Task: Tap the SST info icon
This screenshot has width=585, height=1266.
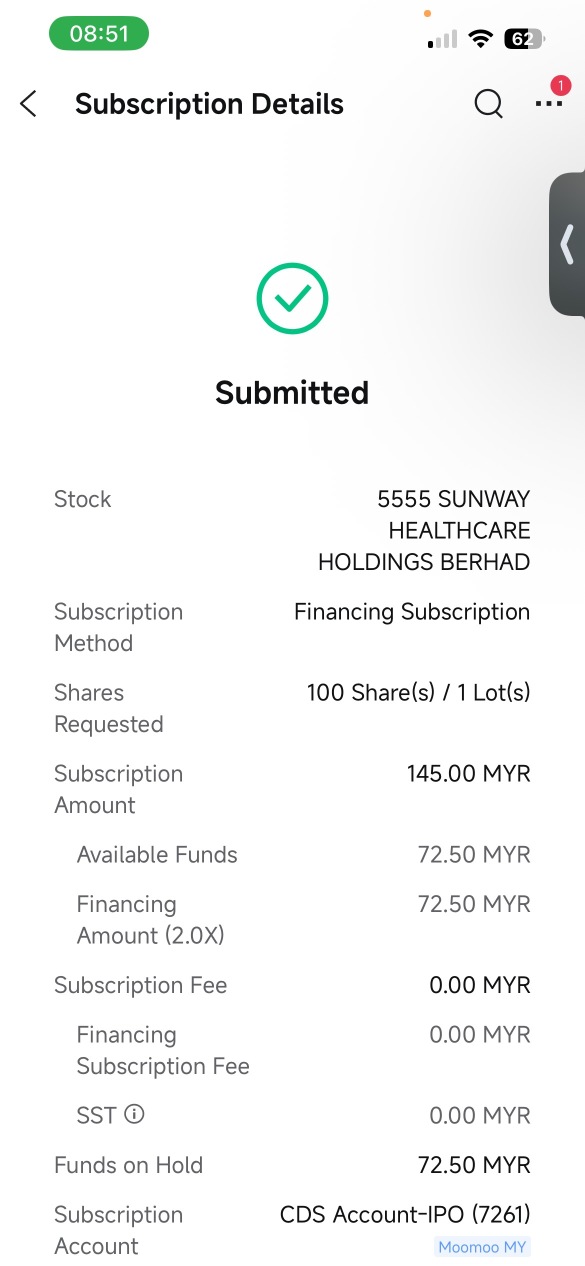Action: point(134,1114)
